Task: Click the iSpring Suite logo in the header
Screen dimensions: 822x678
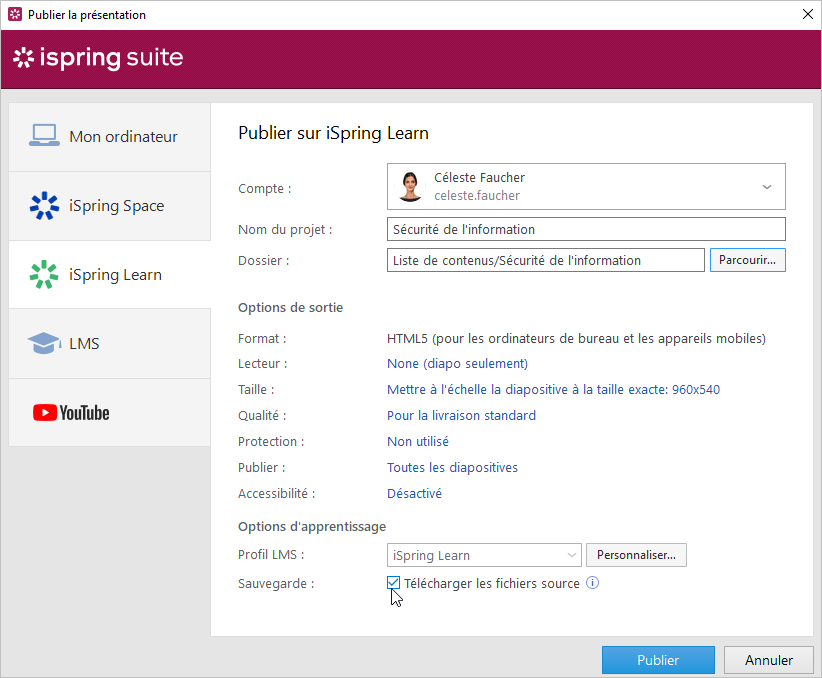Action: (98, 58)
